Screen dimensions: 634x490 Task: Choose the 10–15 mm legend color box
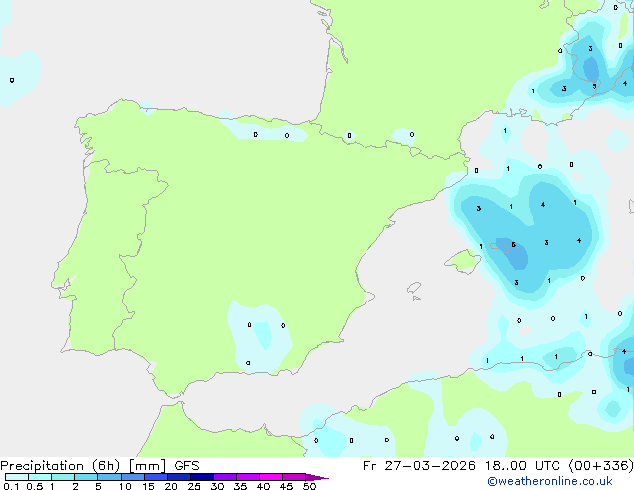[x=132, y=477]
